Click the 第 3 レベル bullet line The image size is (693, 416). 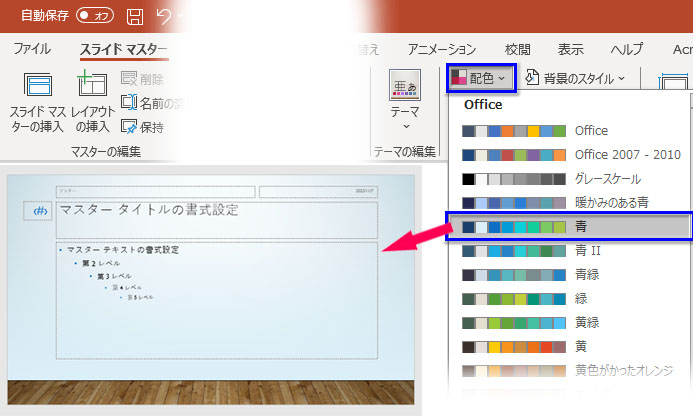(114, 276)
